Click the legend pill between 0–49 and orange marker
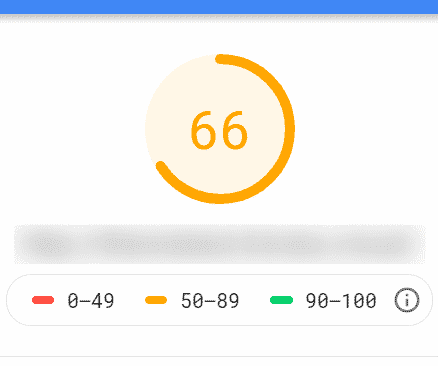The image size is (438, 366). pos(129,300)
